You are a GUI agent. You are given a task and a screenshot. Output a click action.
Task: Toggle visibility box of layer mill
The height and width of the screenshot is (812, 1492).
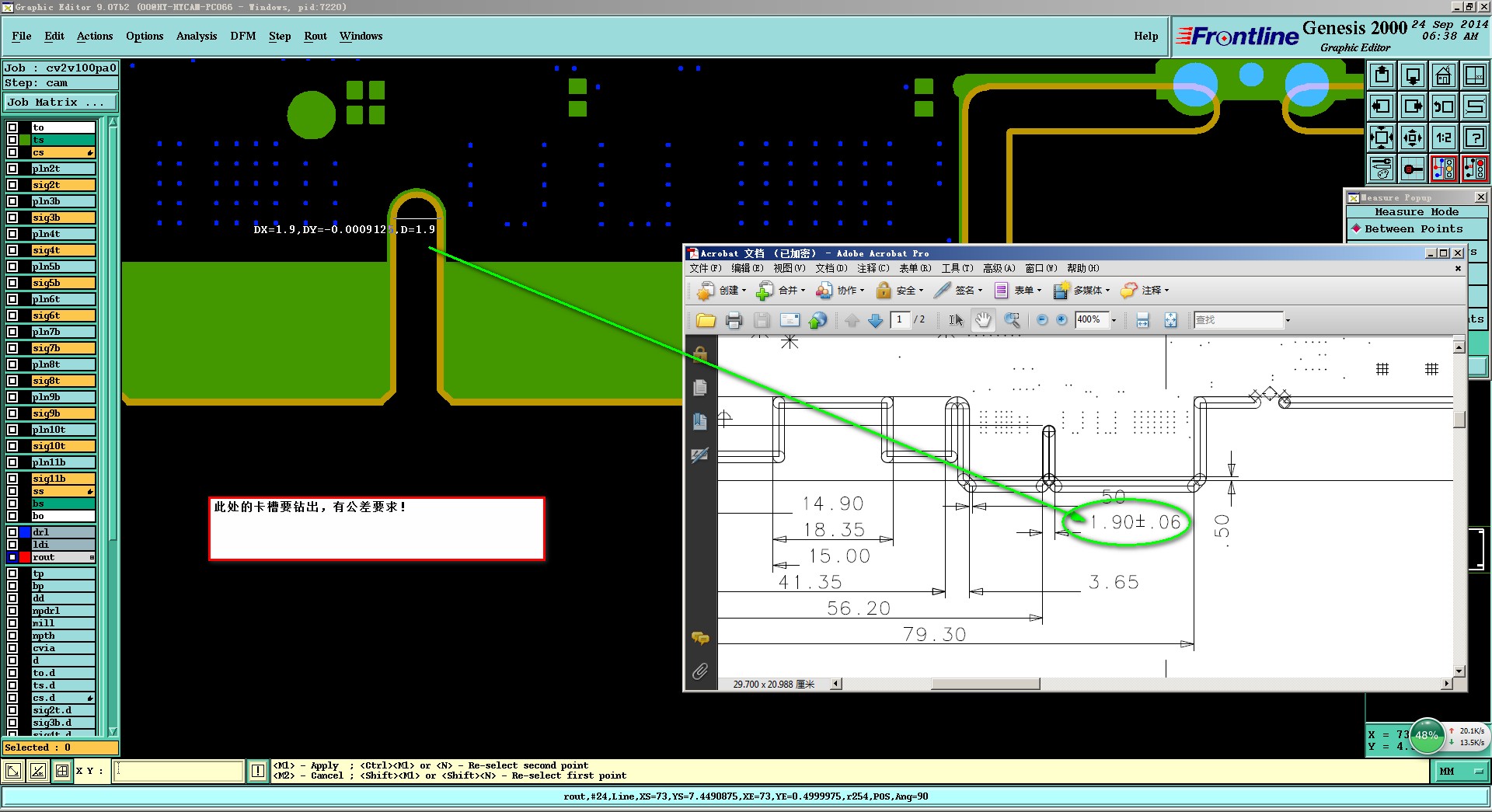[12, 623]
